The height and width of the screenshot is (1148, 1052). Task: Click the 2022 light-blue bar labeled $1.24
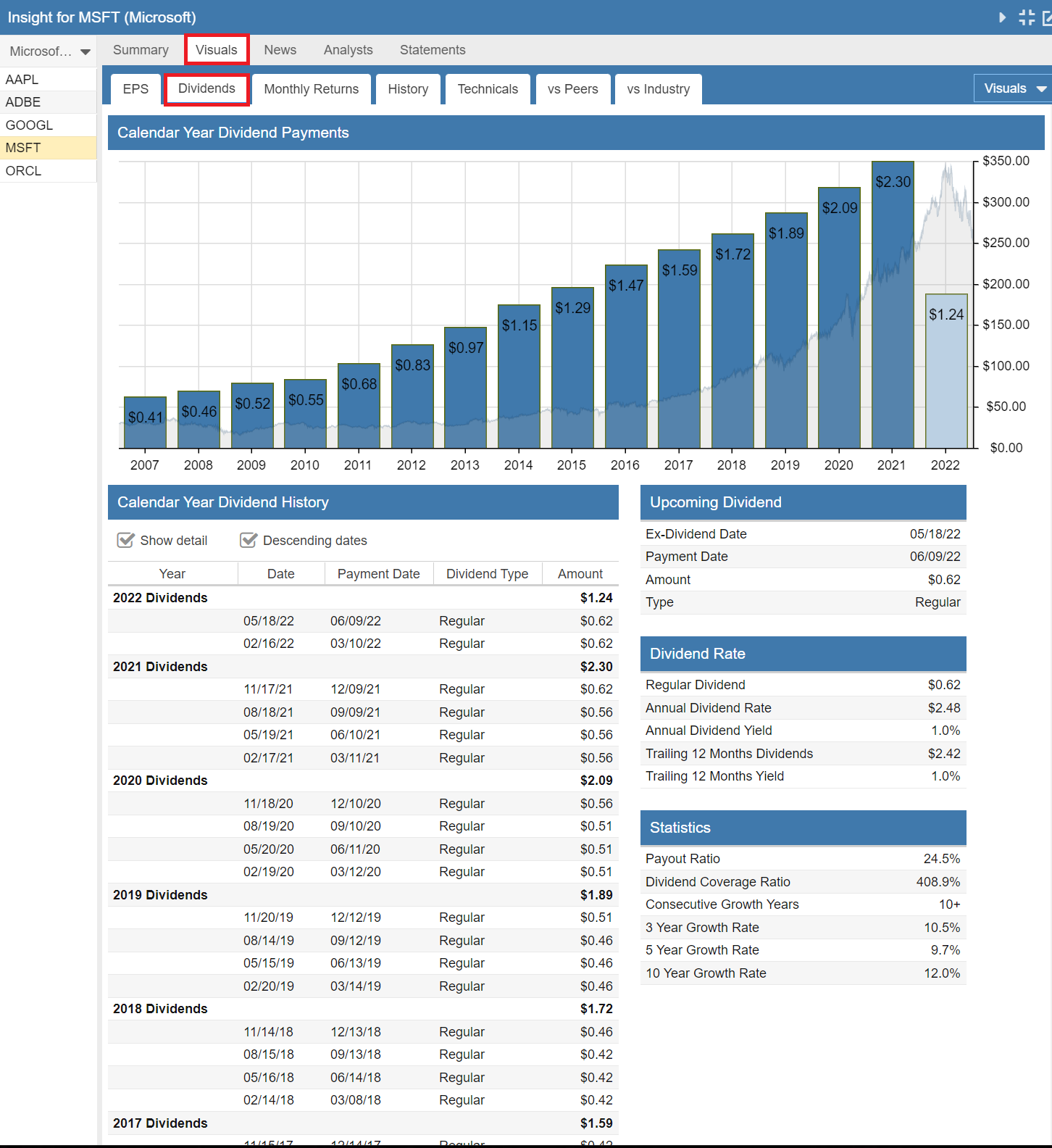pyautogui.click(x=946, y=371)
